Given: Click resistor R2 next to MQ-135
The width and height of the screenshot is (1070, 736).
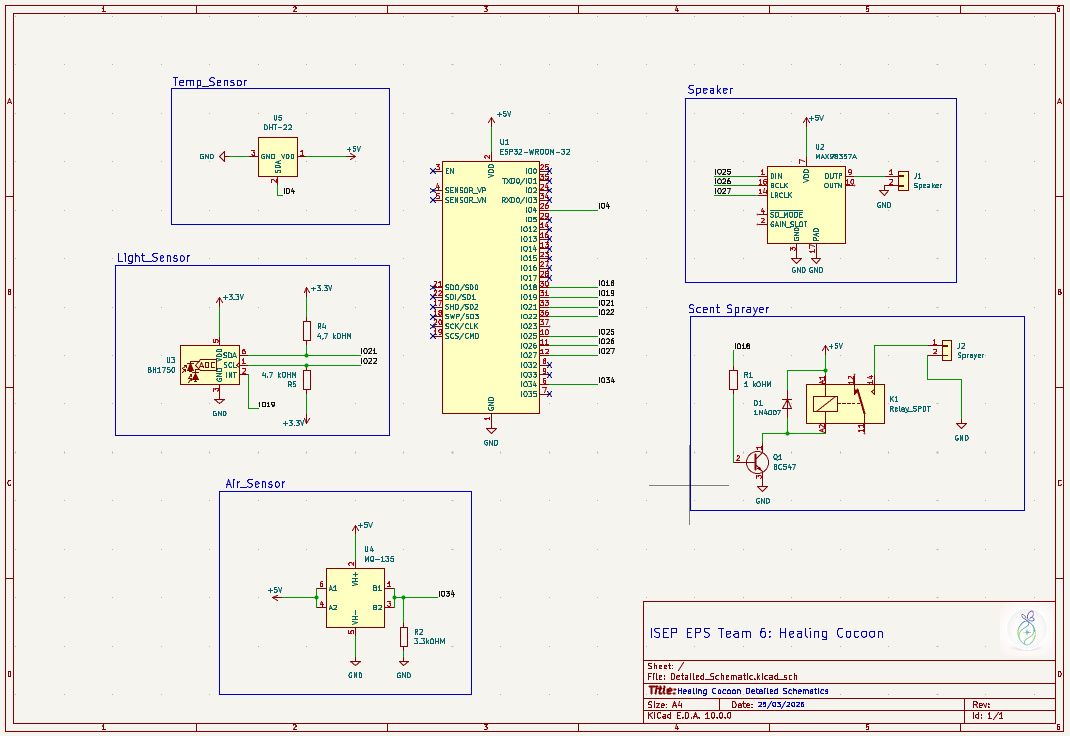Looking at the screenshot, I should click(404, 637).
